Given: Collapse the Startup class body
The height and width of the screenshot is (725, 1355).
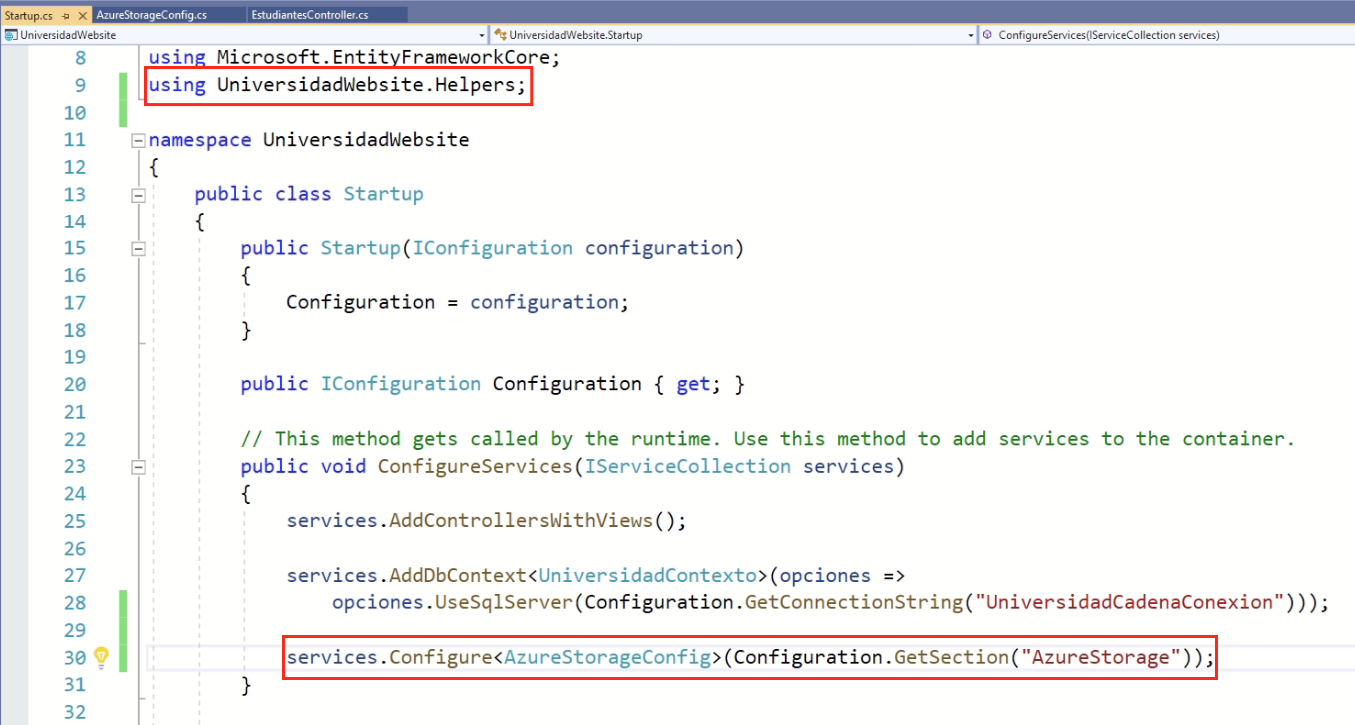Looking at the screenshot, I should coord(138,194).
